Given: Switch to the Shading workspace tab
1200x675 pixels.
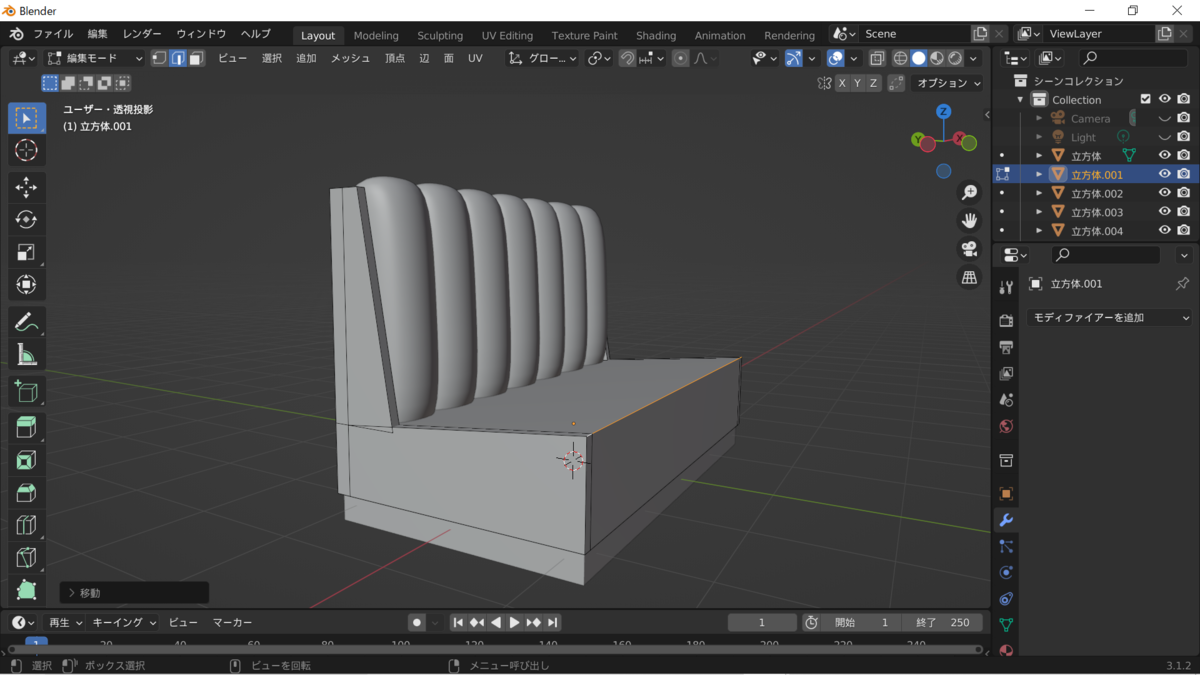Looking at the screenshot, I should coord(656,35).
